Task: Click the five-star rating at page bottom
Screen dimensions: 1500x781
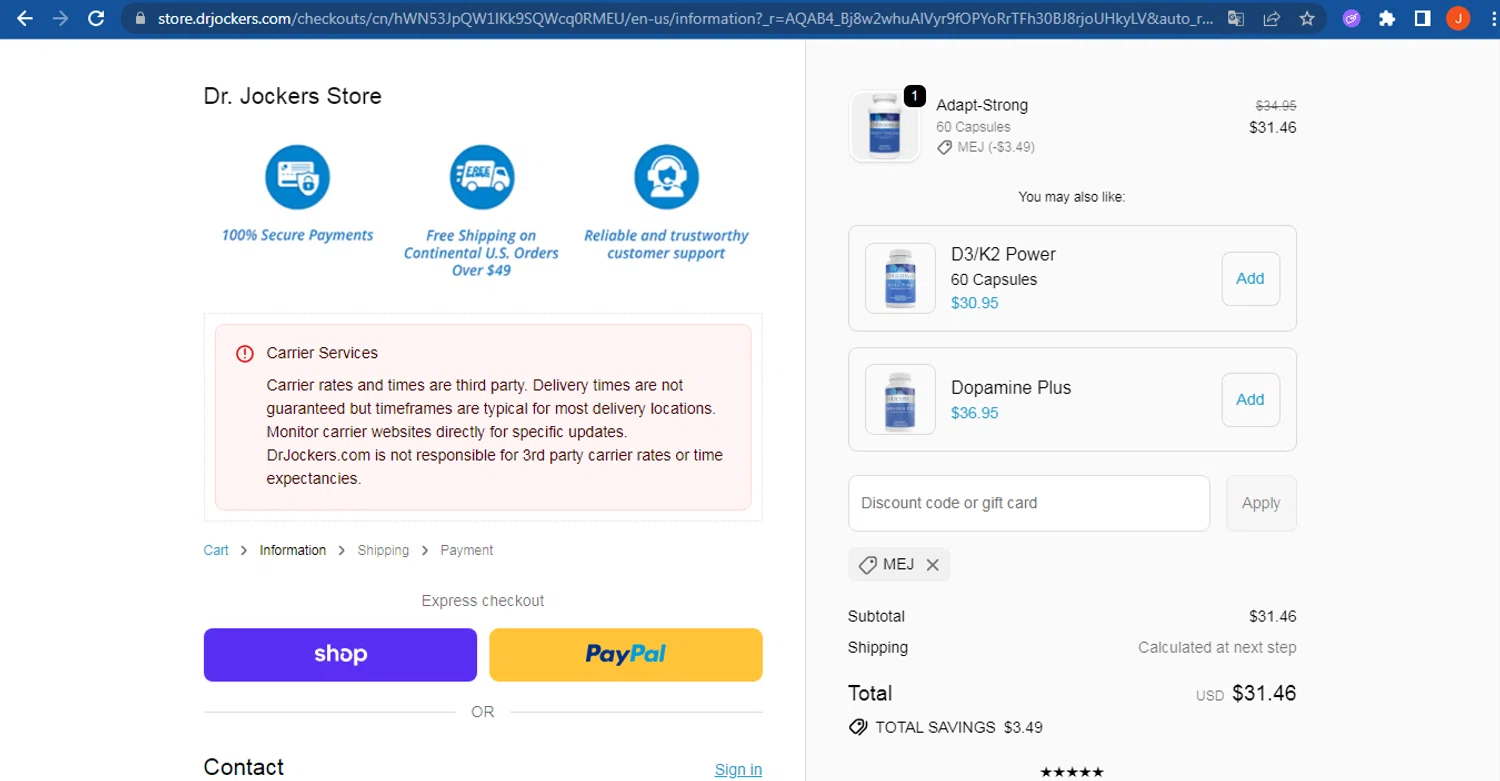Action: click(x=1072, y=772)
